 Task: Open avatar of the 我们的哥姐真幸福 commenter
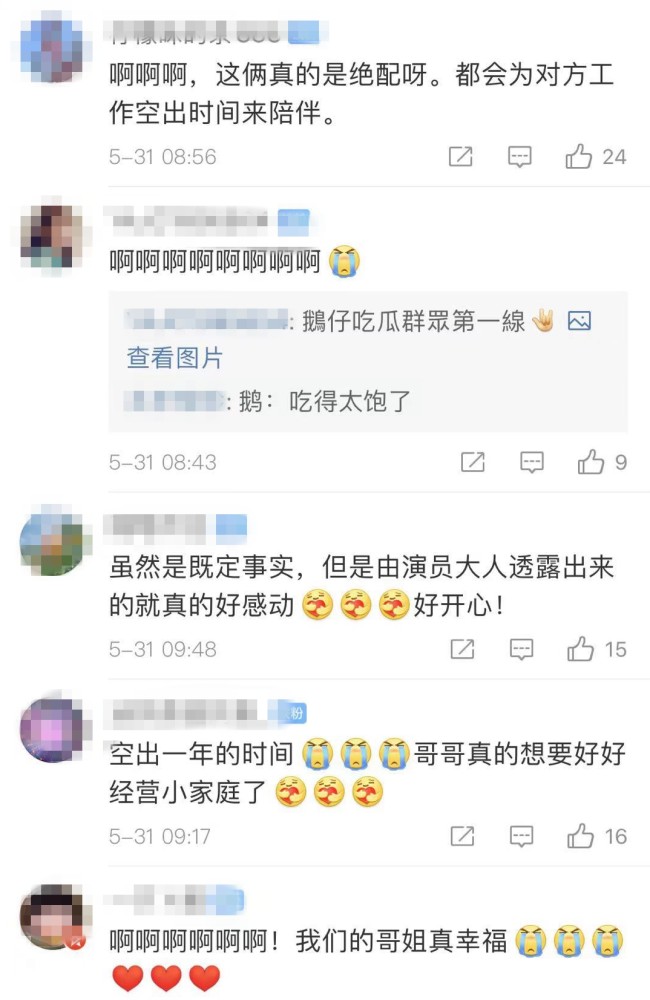coord(53,916)
